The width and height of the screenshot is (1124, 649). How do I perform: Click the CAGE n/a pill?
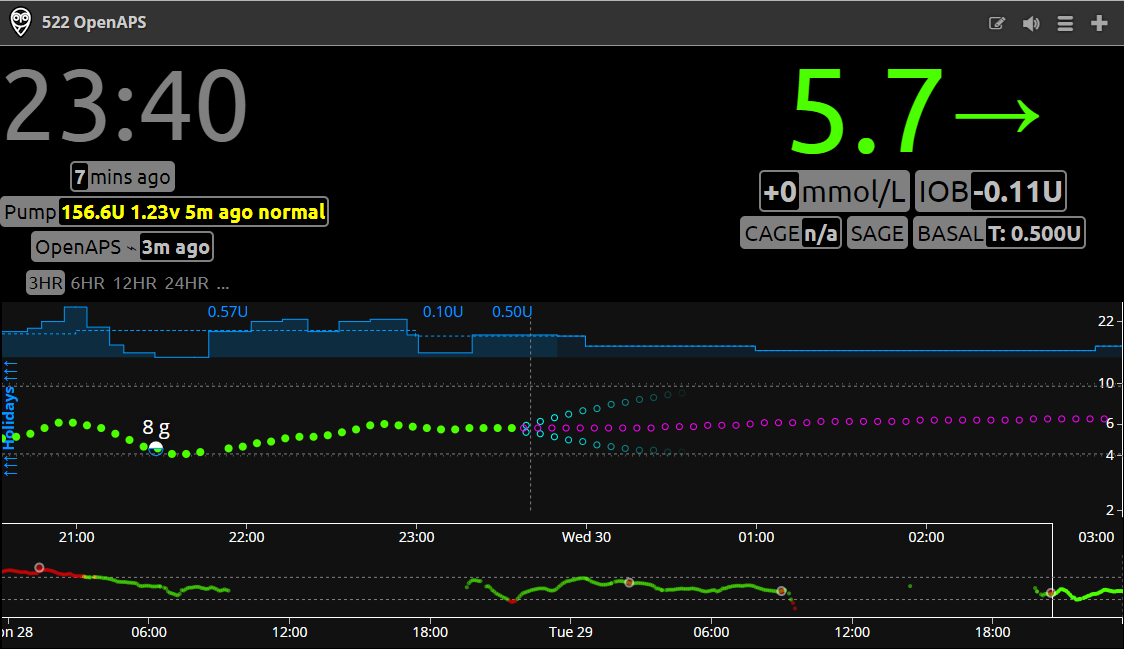click(x=791, y=233)
